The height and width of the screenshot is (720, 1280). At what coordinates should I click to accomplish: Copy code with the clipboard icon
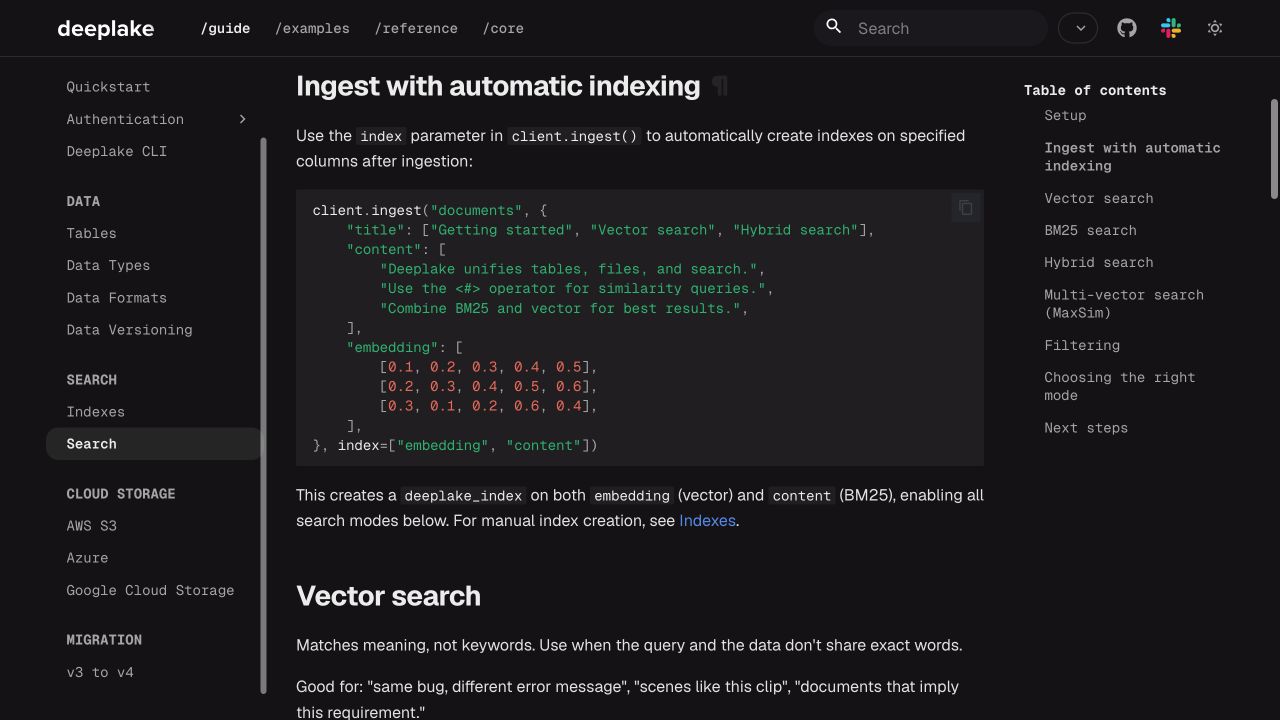coord(966,208)
